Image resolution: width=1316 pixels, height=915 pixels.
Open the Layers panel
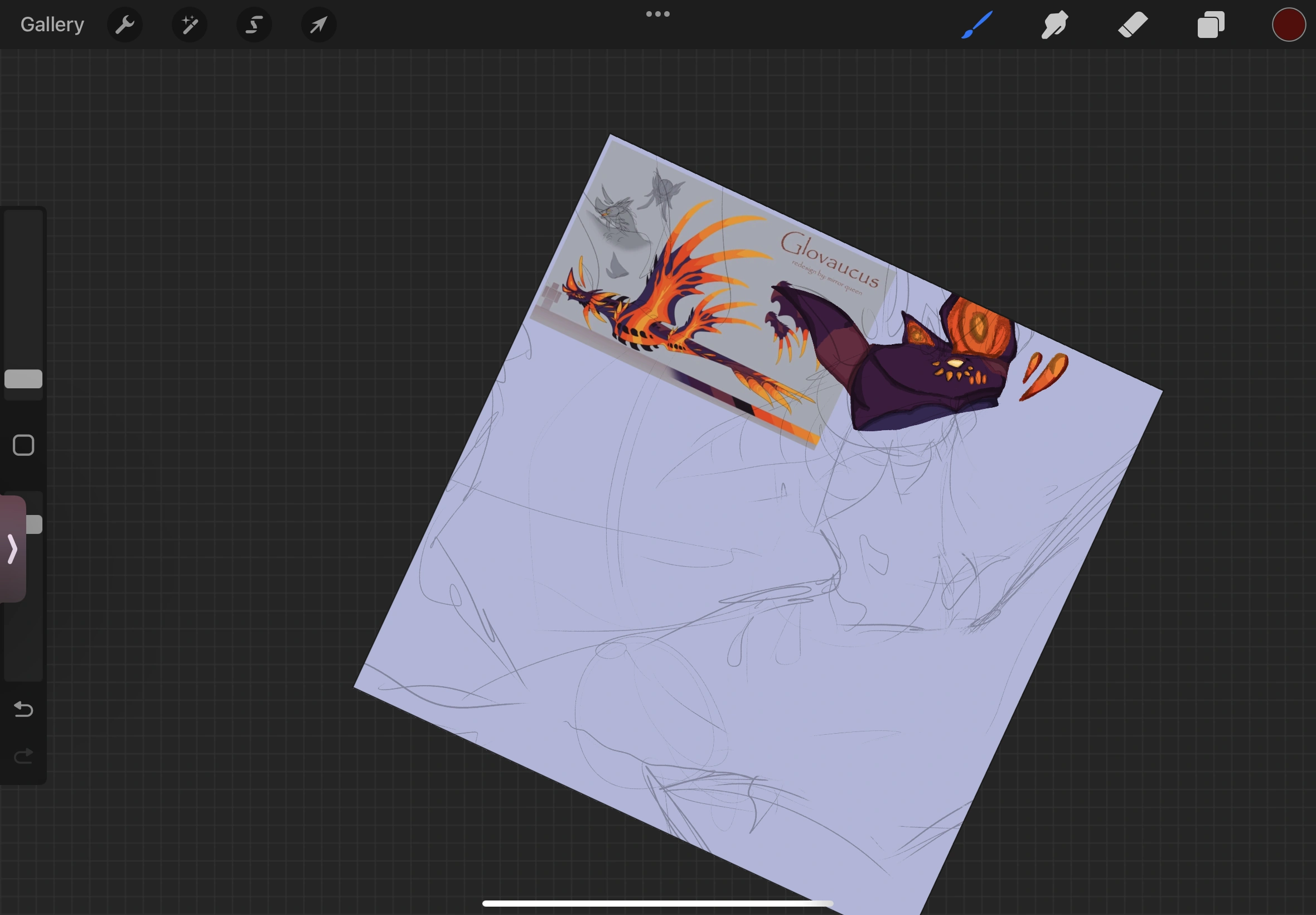[1211, 25]
